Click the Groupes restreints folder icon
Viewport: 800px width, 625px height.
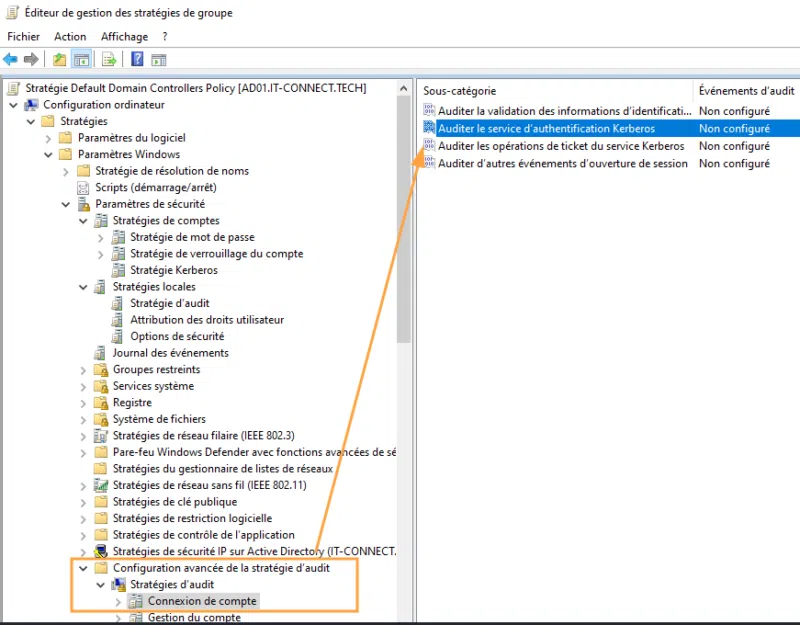101,369
